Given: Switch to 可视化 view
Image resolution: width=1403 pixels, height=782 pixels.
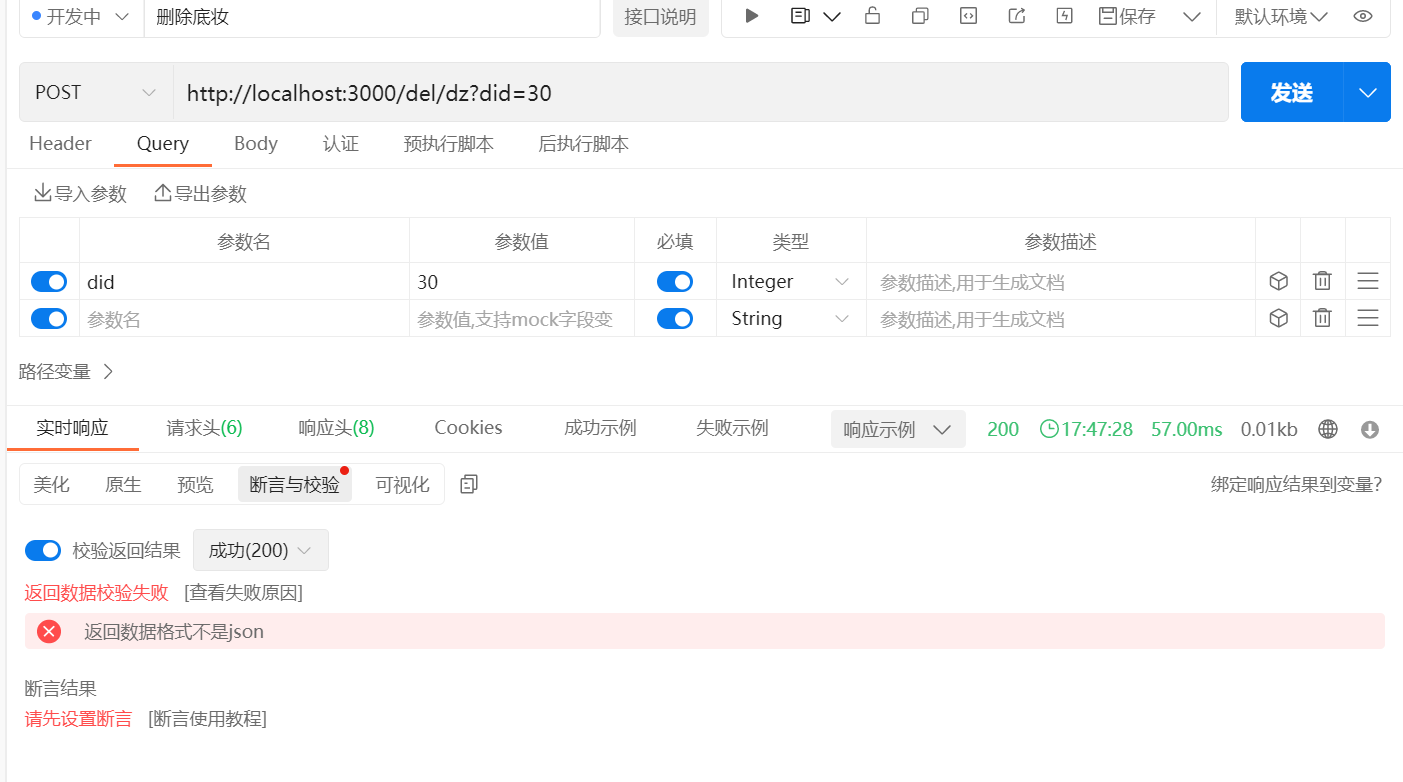Looking at the screenshot, I should pos(402,485).
